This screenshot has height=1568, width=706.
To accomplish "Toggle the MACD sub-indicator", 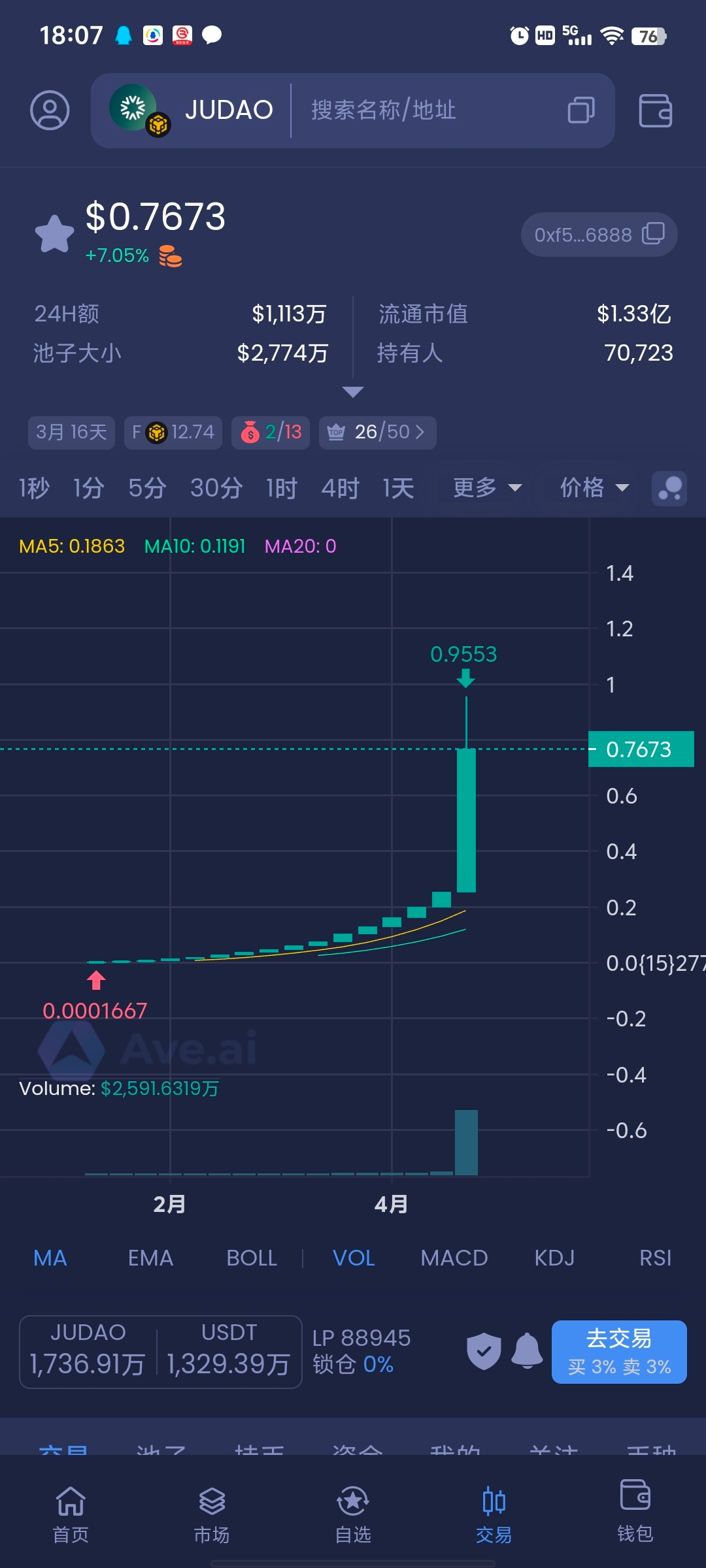I will 454,1258.
